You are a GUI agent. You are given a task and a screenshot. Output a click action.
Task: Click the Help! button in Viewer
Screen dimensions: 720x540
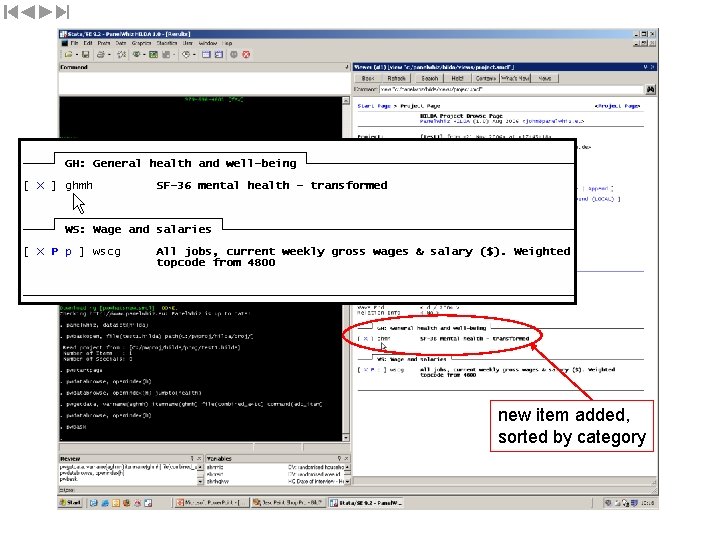(457, 79)
